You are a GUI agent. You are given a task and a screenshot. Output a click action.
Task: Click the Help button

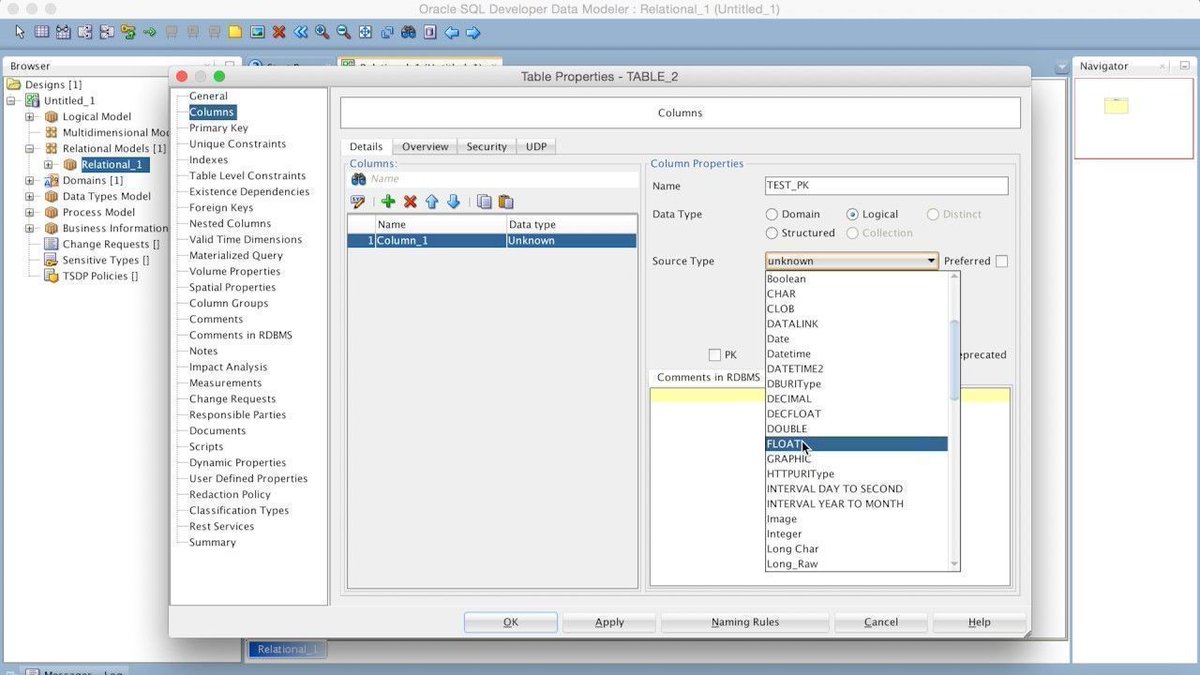click(980, 622)
